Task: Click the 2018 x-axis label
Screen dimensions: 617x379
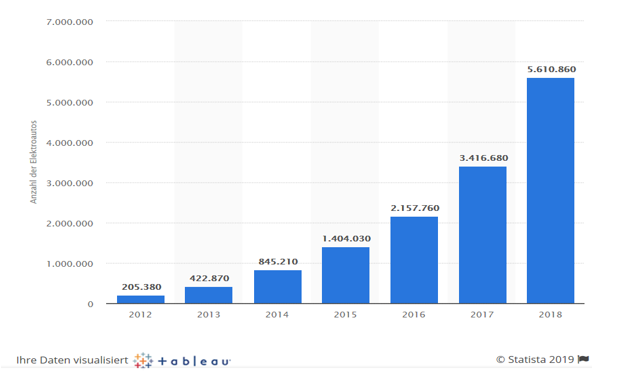Action: tap(550, 314)
